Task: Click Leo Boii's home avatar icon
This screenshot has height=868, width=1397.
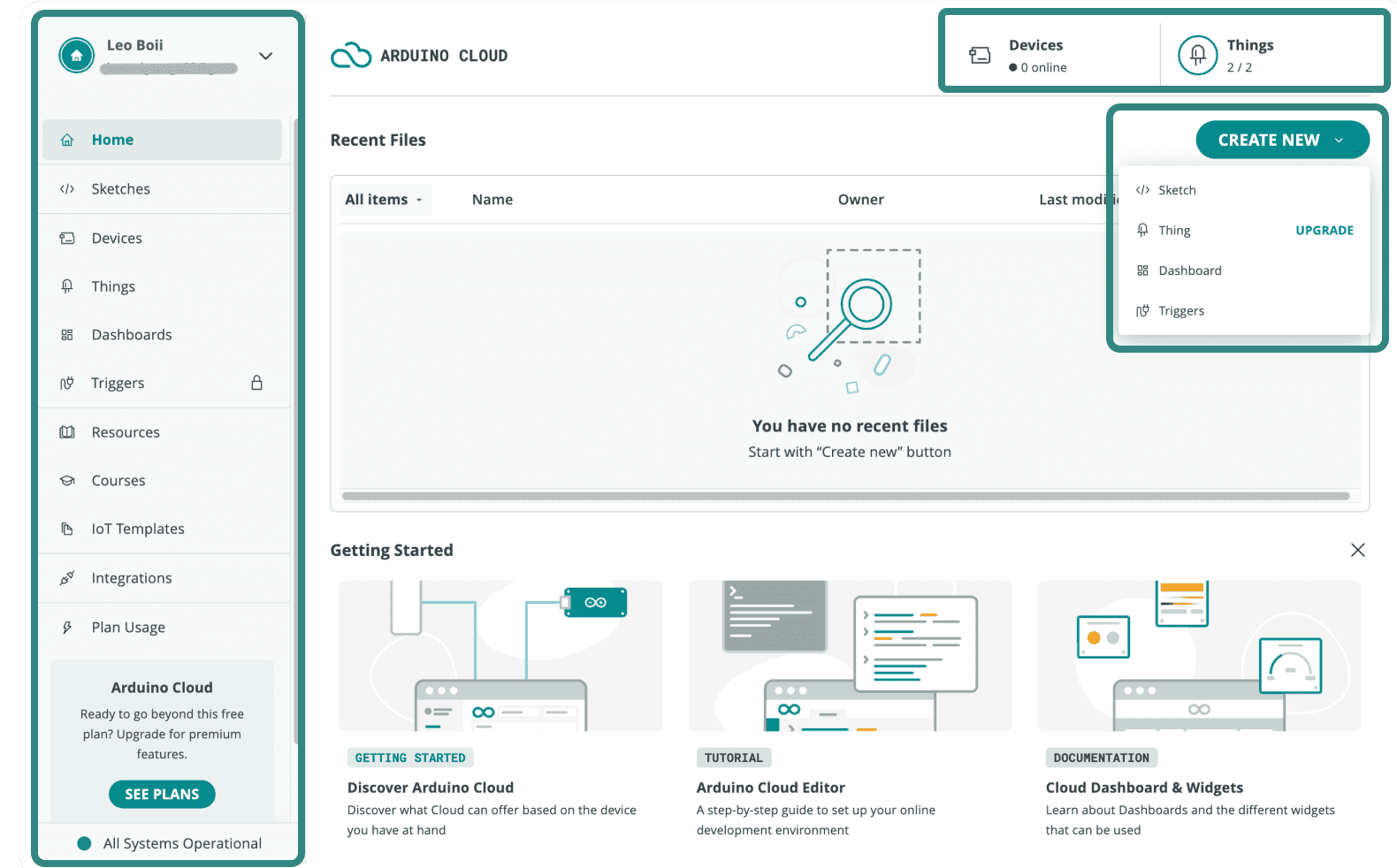Action: pyautogui.click(x=77, y=56)
